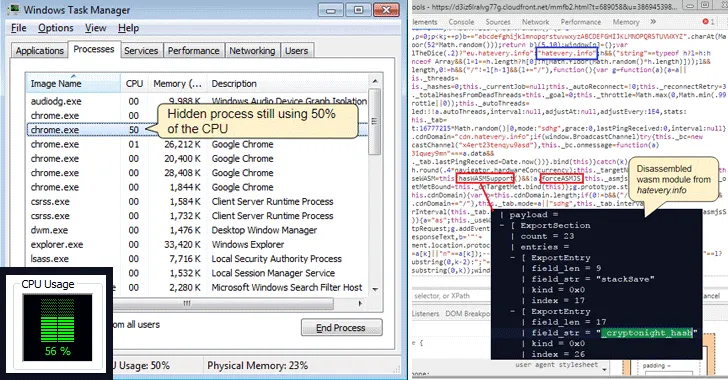
Task: Switch to the Services tab
Action: pos(141,51)
